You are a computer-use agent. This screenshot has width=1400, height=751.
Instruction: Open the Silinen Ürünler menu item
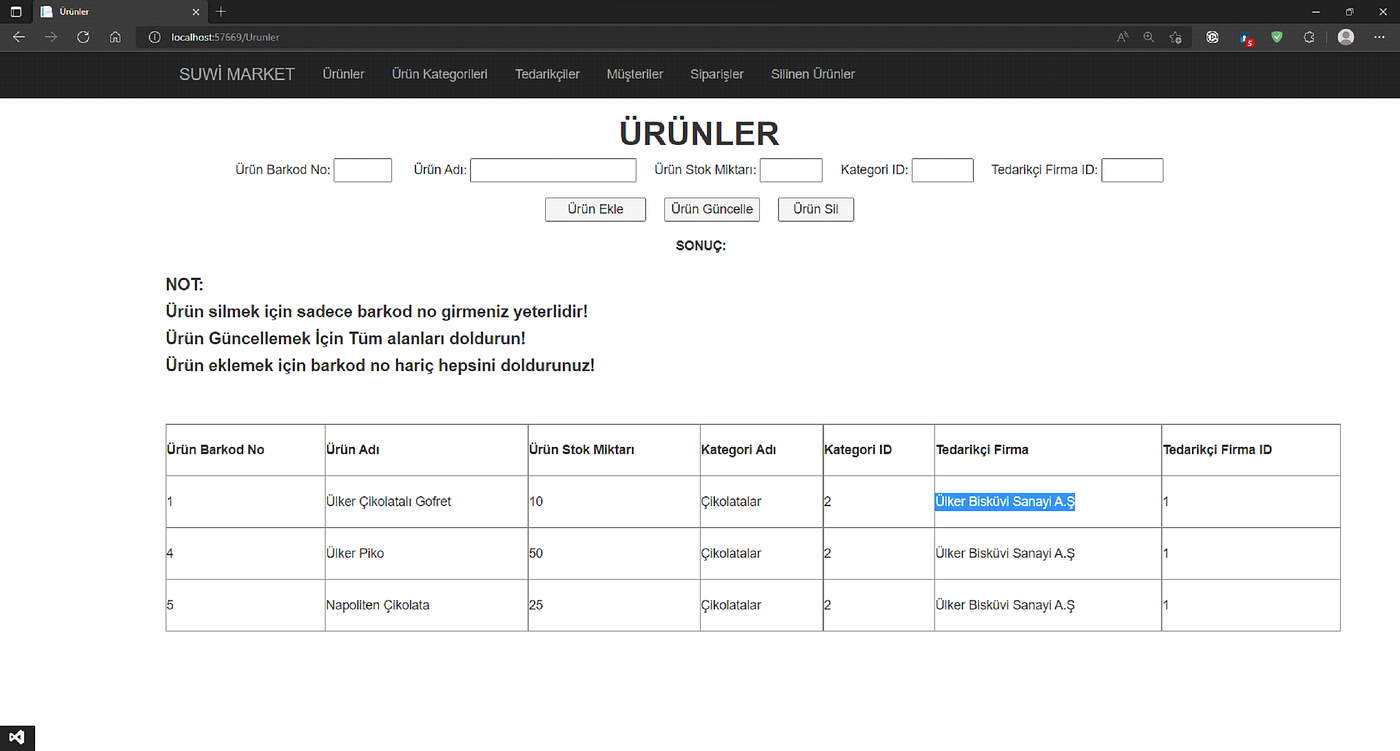pyautogui.click(x=813, y=74)
